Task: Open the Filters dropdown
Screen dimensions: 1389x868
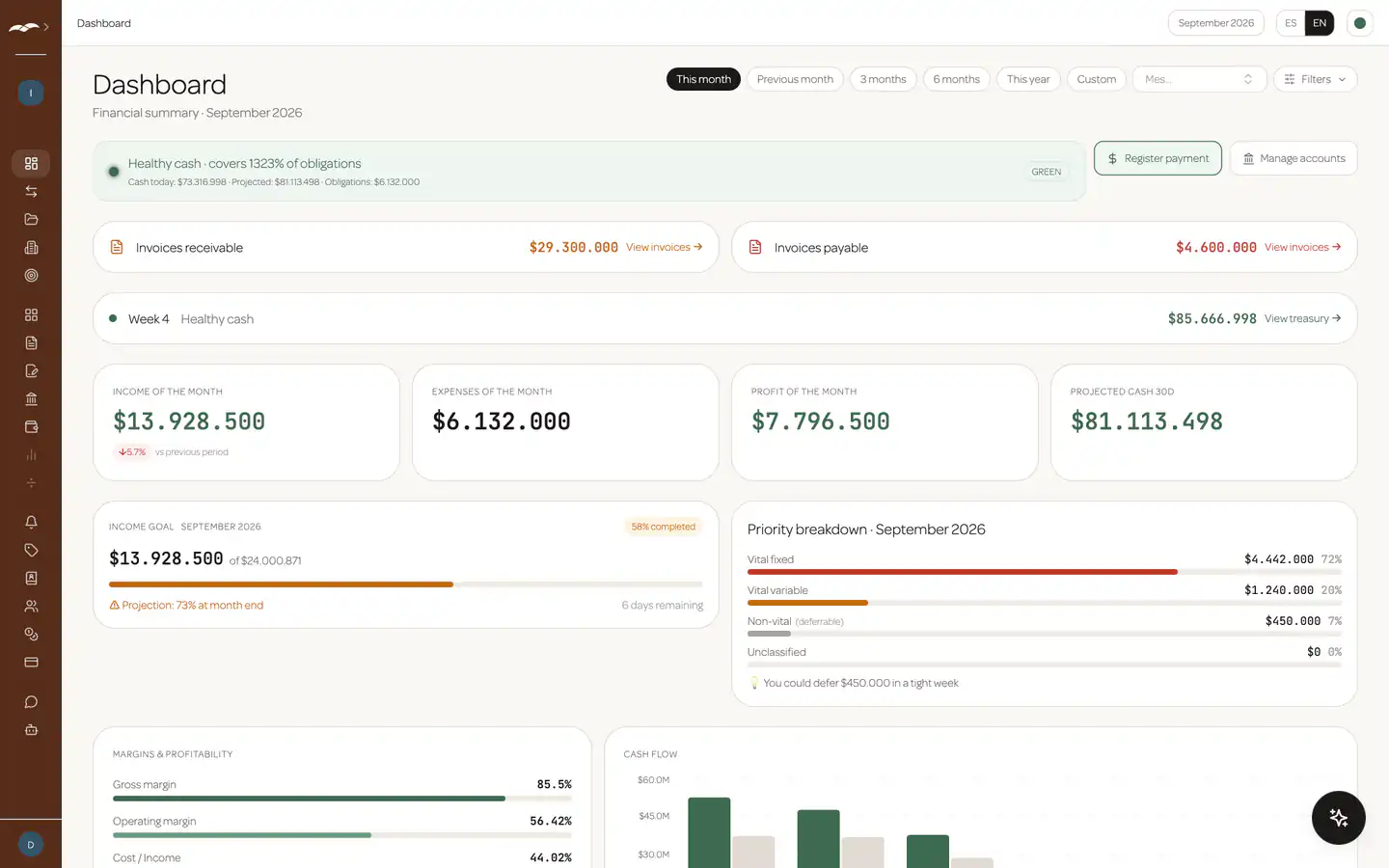Action: coord(1315,79)
